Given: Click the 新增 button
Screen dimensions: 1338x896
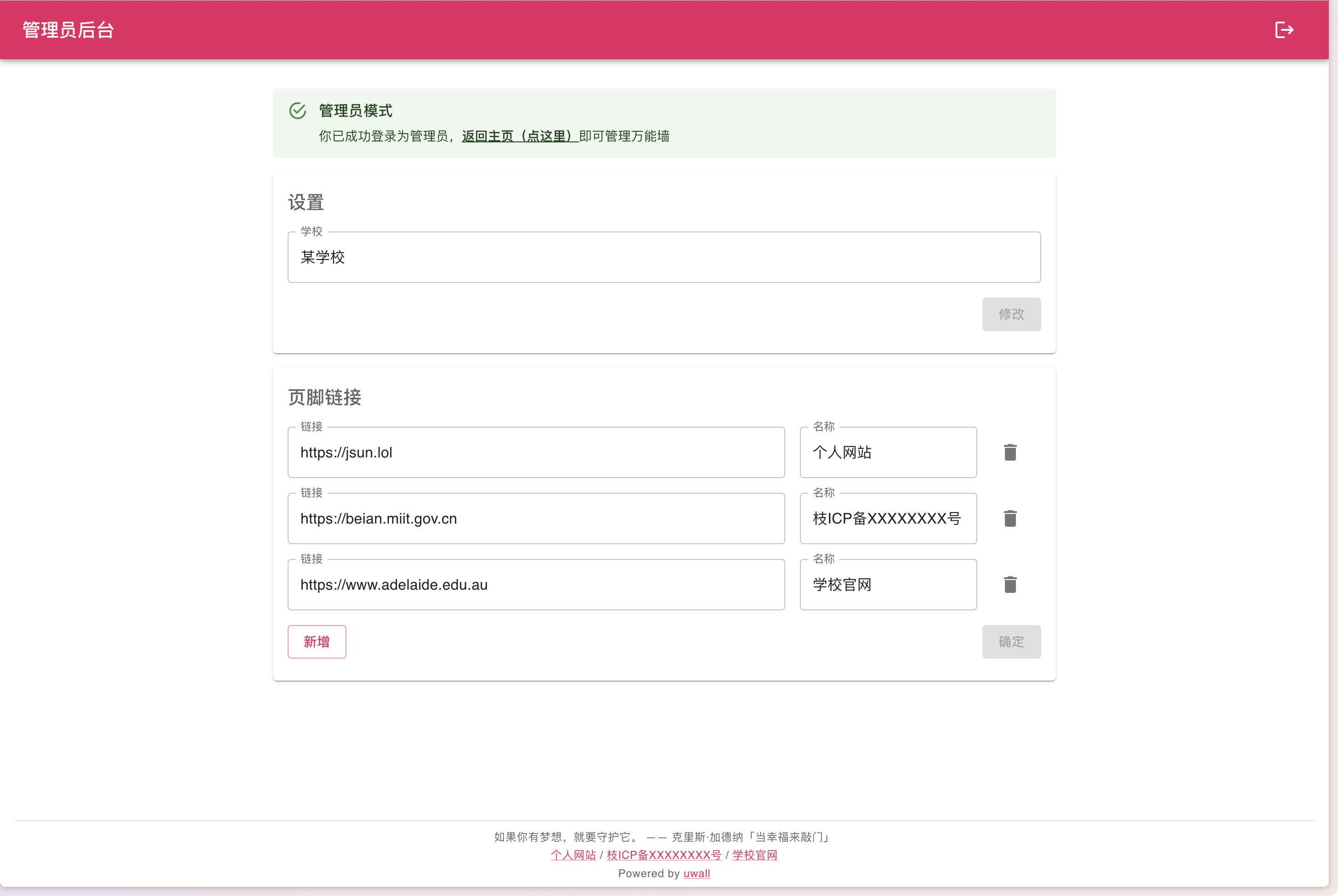Looking at the screenshot, I should pyautogui.click(x=317, y=642).
